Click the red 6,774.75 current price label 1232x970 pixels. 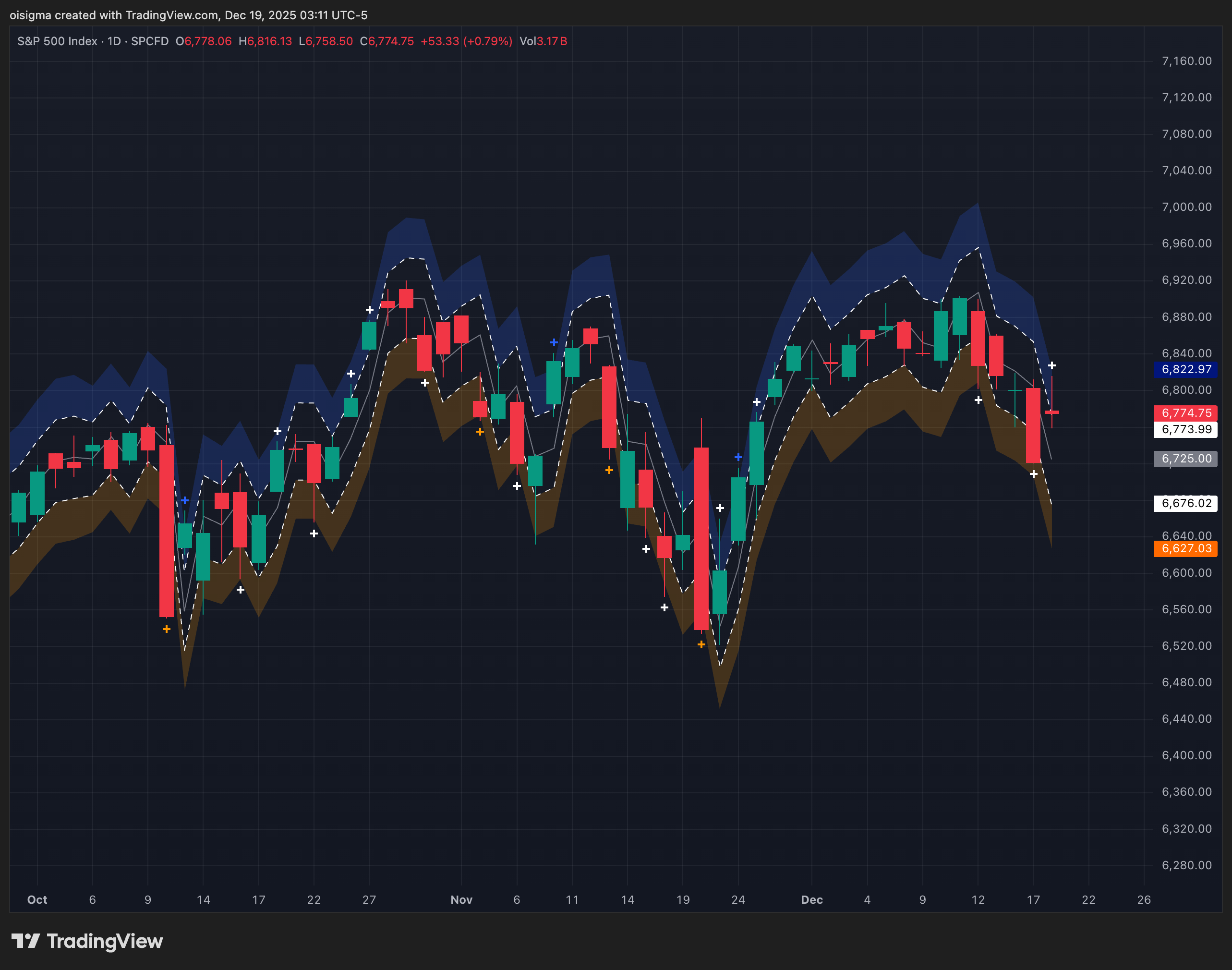pos(1186,413)
